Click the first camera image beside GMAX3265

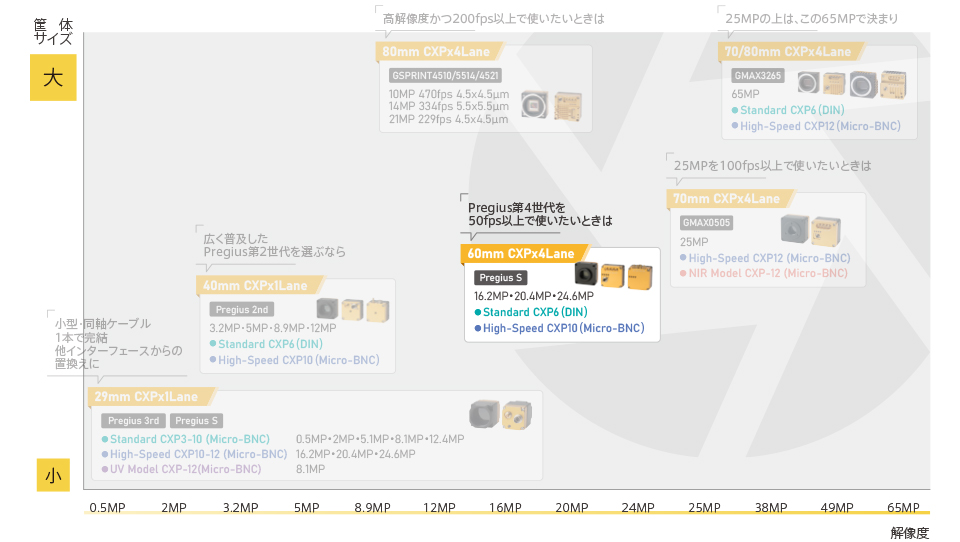click(x=808, y=84)
